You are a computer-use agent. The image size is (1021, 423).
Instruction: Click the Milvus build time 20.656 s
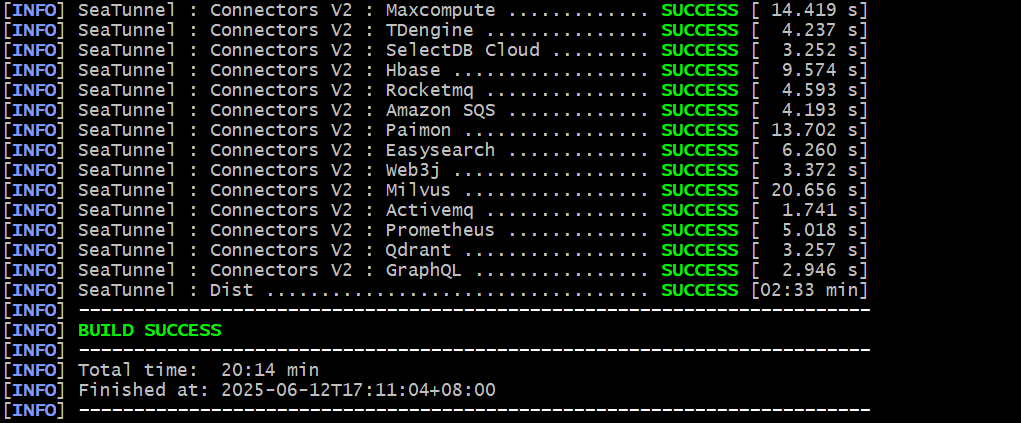click(809, 190)
